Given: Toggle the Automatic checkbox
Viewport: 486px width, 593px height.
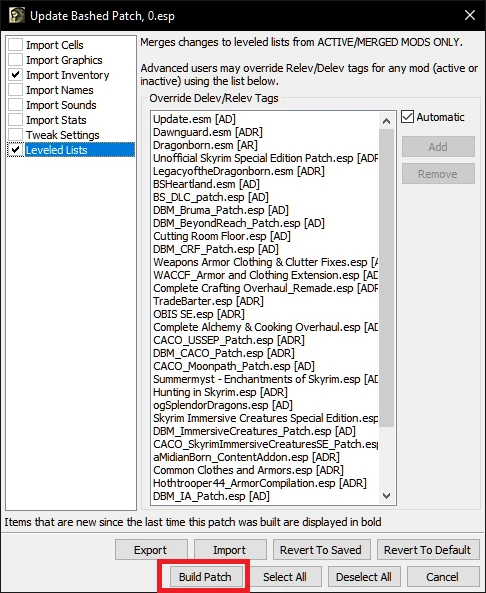Looking at the screenshot, I should (x=407, y=117).
